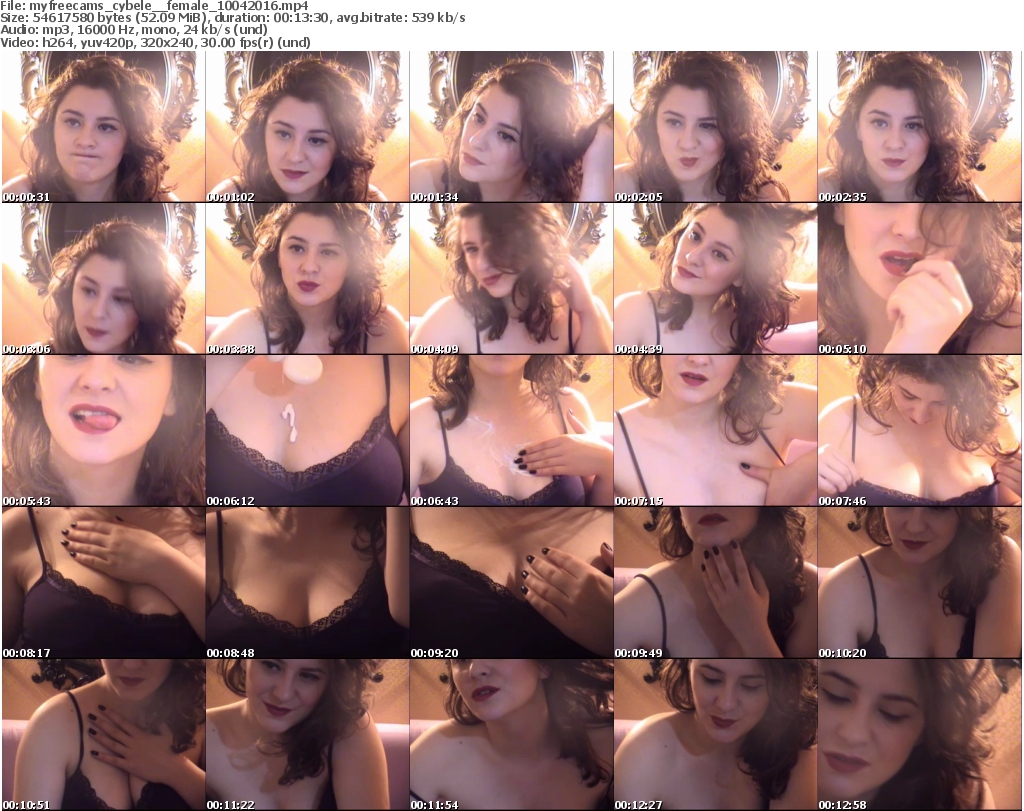Viewport: 1024px width, 811px height.
Task: Select the thumbnail at 00:03:38
Action: [306, 279]
